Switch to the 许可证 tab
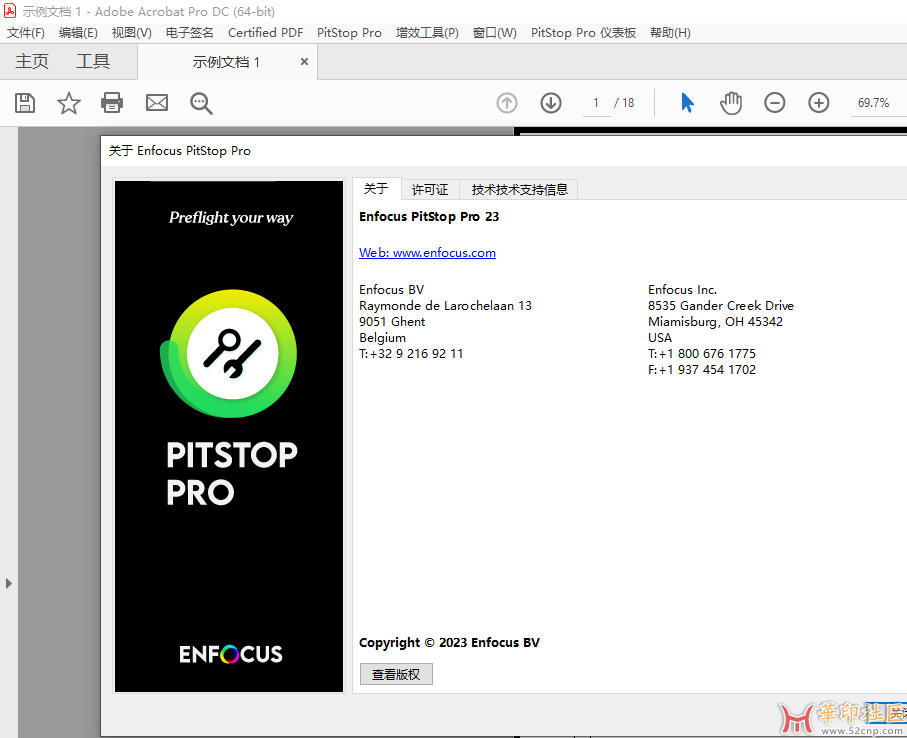This screenshot has height=738, width=907. point(430,190)
